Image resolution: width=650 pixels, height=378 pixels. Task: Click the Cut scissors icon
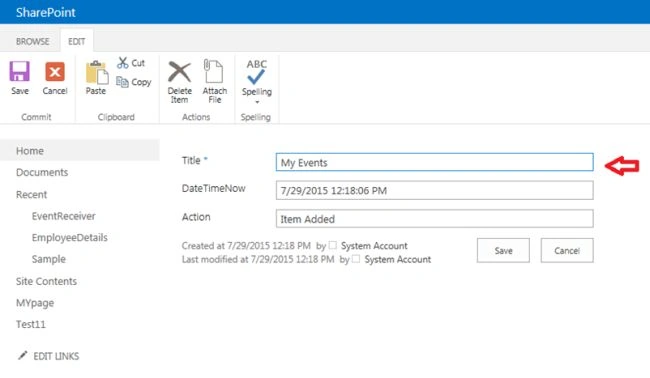tap(123, 63)
